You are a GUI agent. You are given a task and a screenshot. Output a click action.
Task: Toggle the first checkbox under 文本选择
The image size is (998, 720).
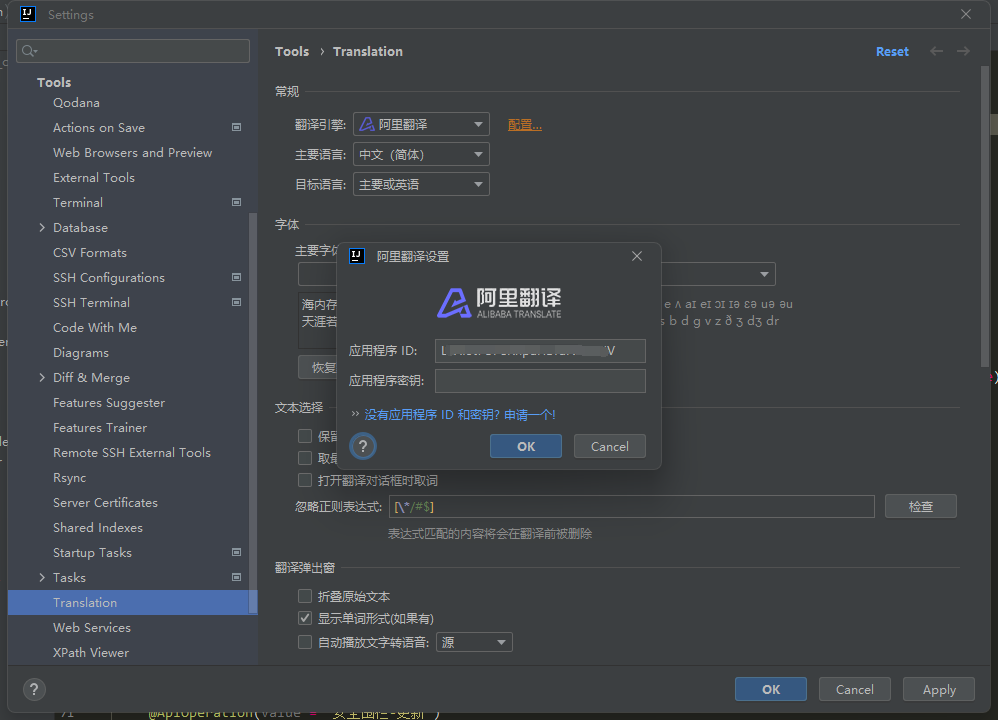[305, 436]
